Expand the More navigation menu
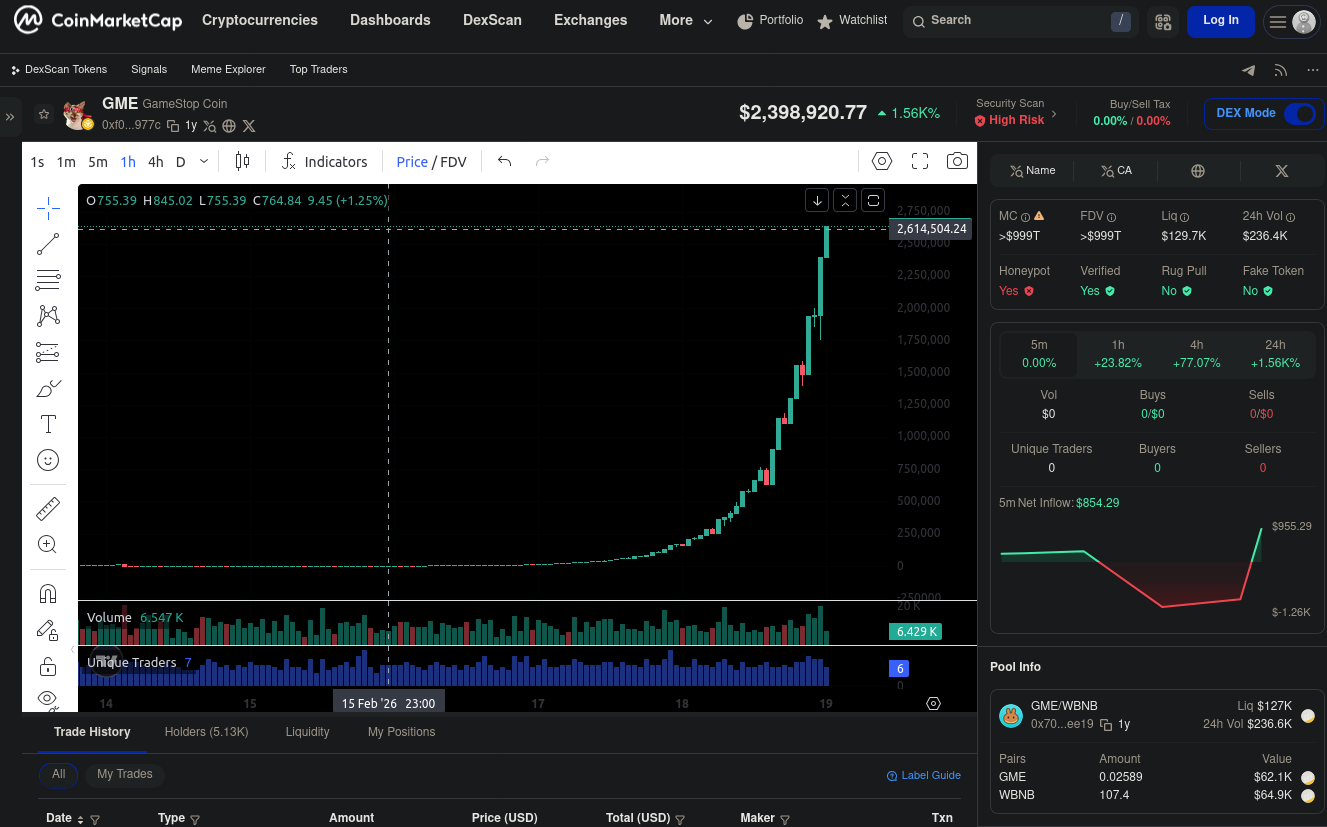The height and width of the screenshot is (827, 1327). coord(686,20)
